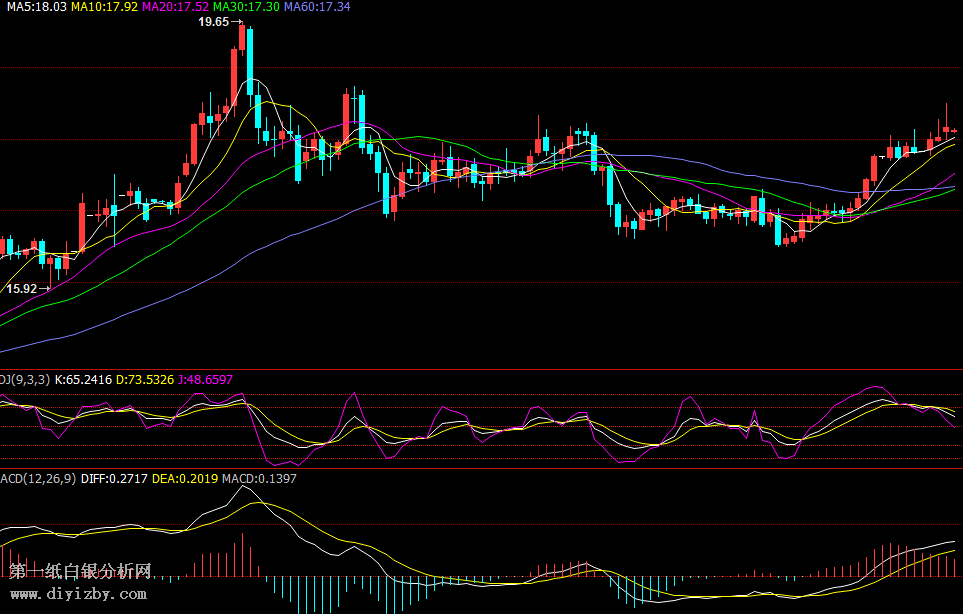Image resolution: width=963 pixels, height=614 pixels.
Task: Click the 第一纸白银分析网 watermark text
Action: click(80, 572)
